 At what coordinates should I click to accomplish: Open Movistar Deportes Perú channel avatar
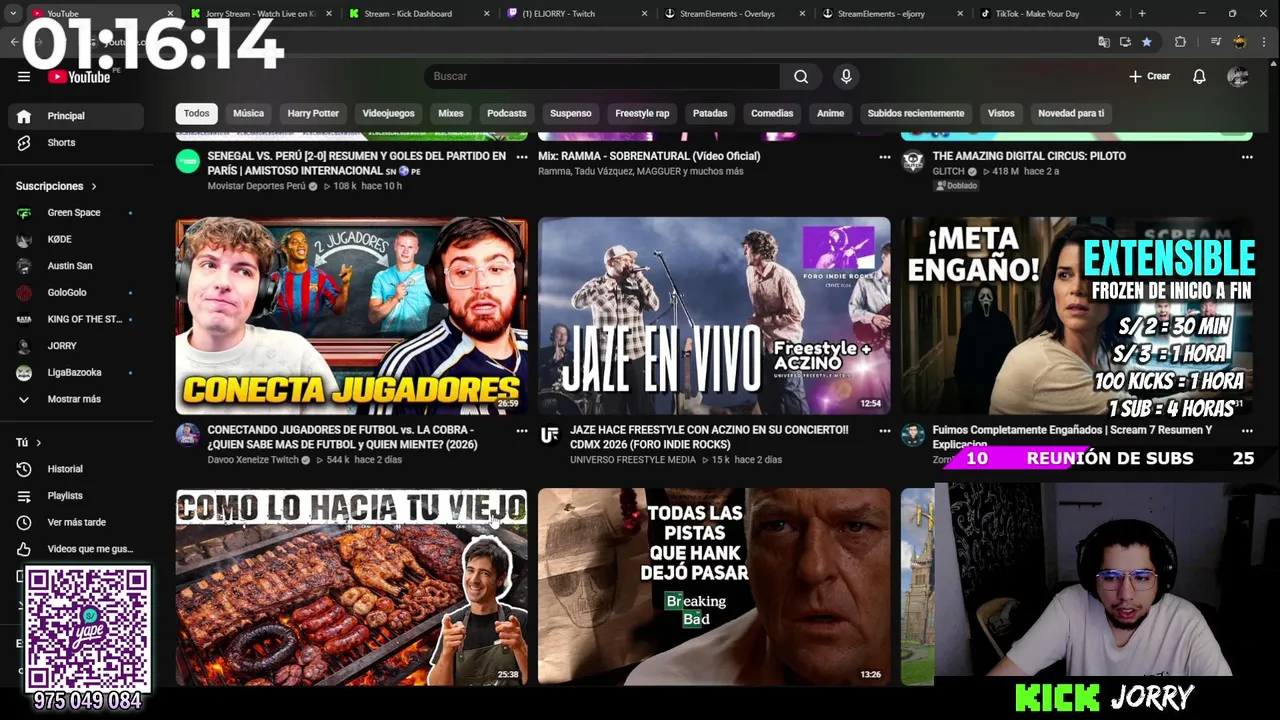(x=188, y=161)
